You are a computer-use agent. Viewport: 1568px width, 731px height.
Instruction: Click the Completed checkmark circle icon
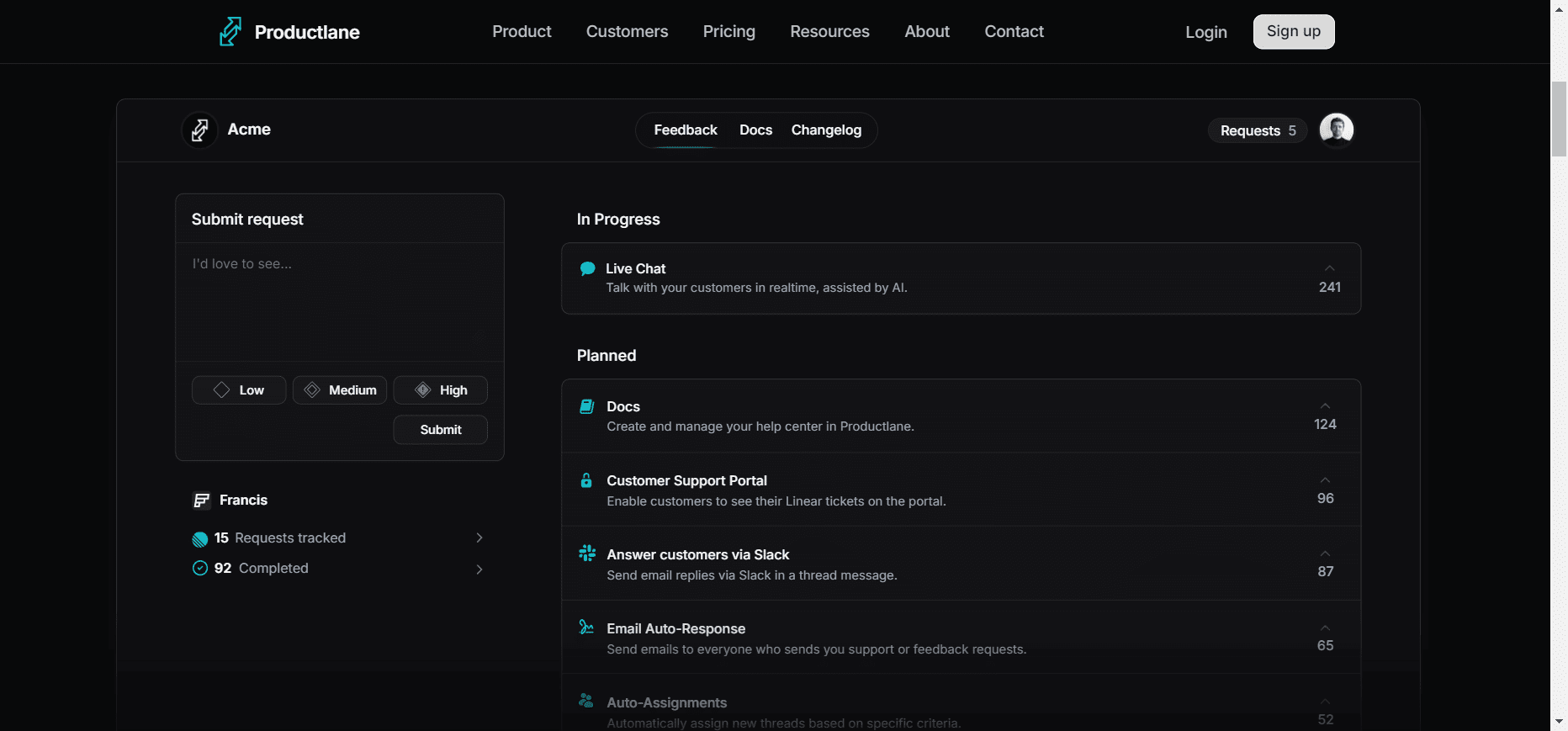pyautogui.click(x=200, y=569)
